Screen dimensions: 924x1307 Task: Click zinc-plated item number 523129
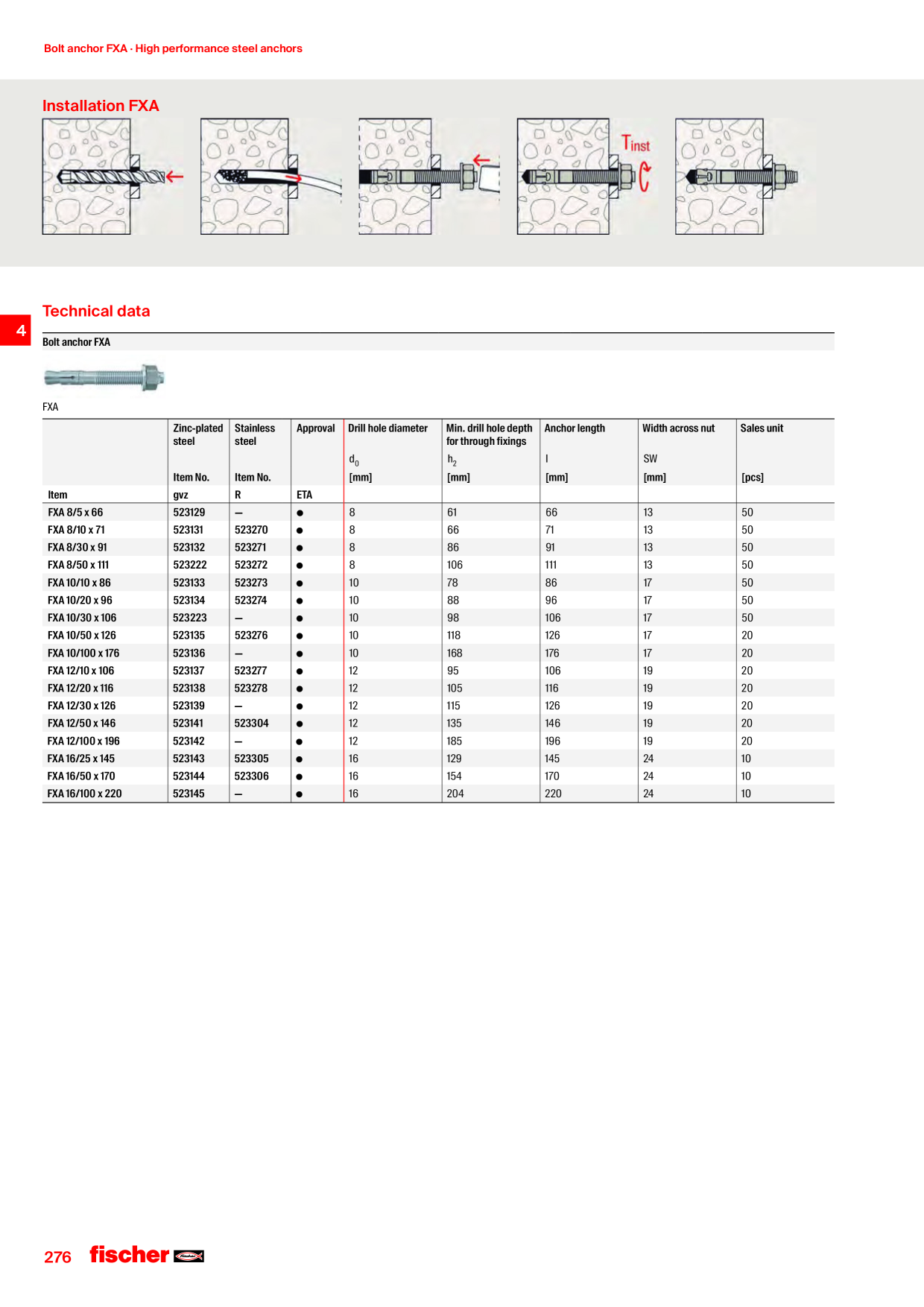click(189, 513)
